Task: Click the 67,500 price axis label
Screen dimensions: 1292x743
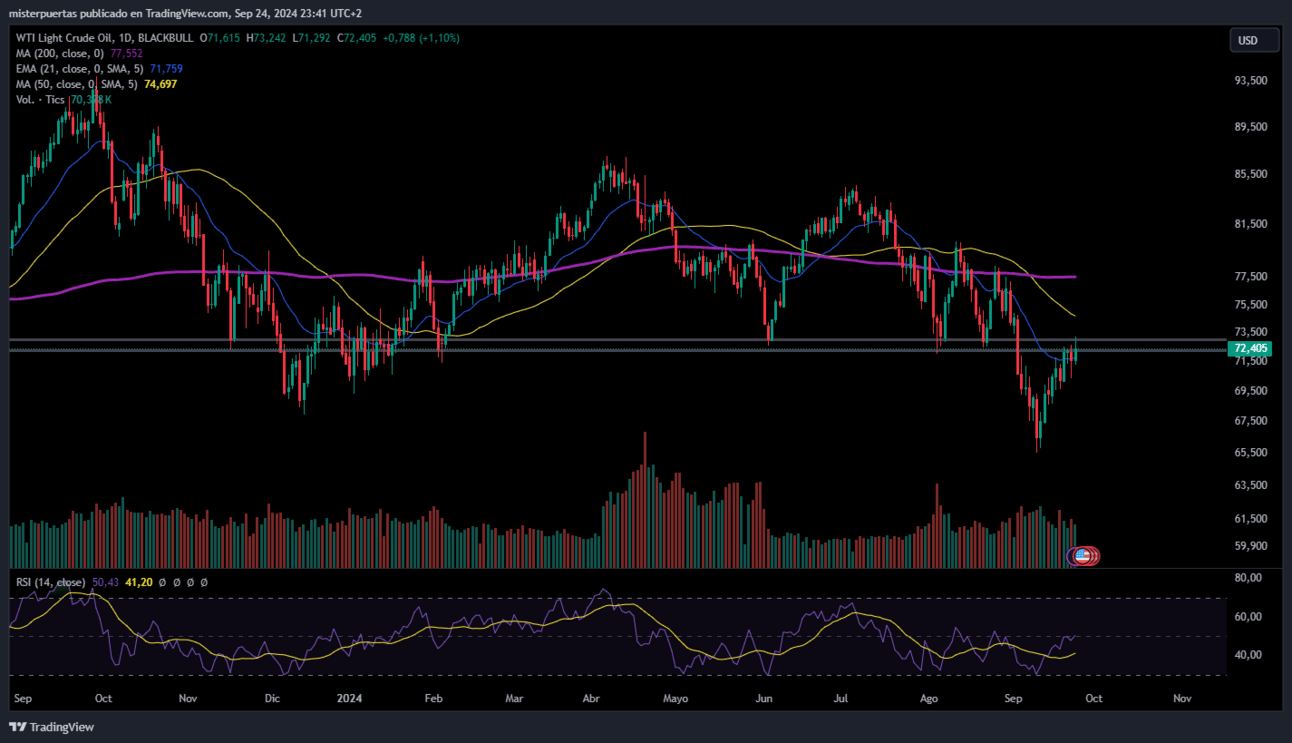Action: (1252, 421)
